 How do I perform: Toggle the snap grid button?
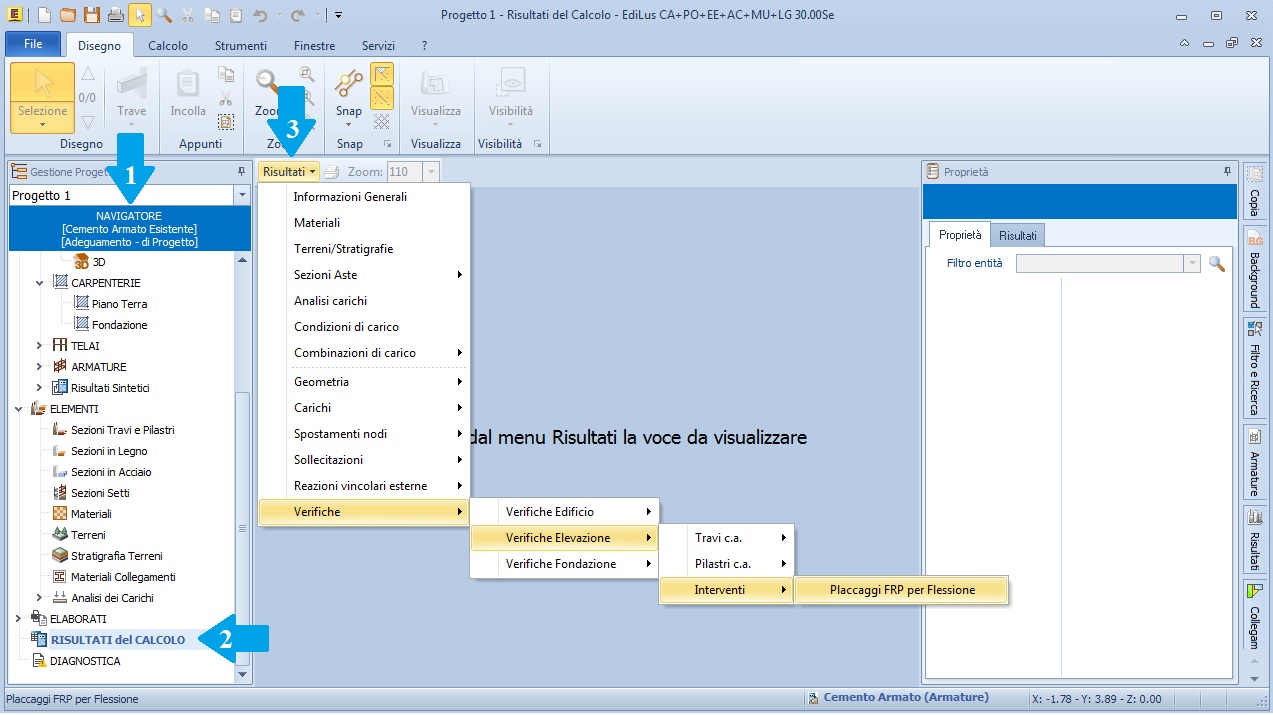[x=382, y=121]
